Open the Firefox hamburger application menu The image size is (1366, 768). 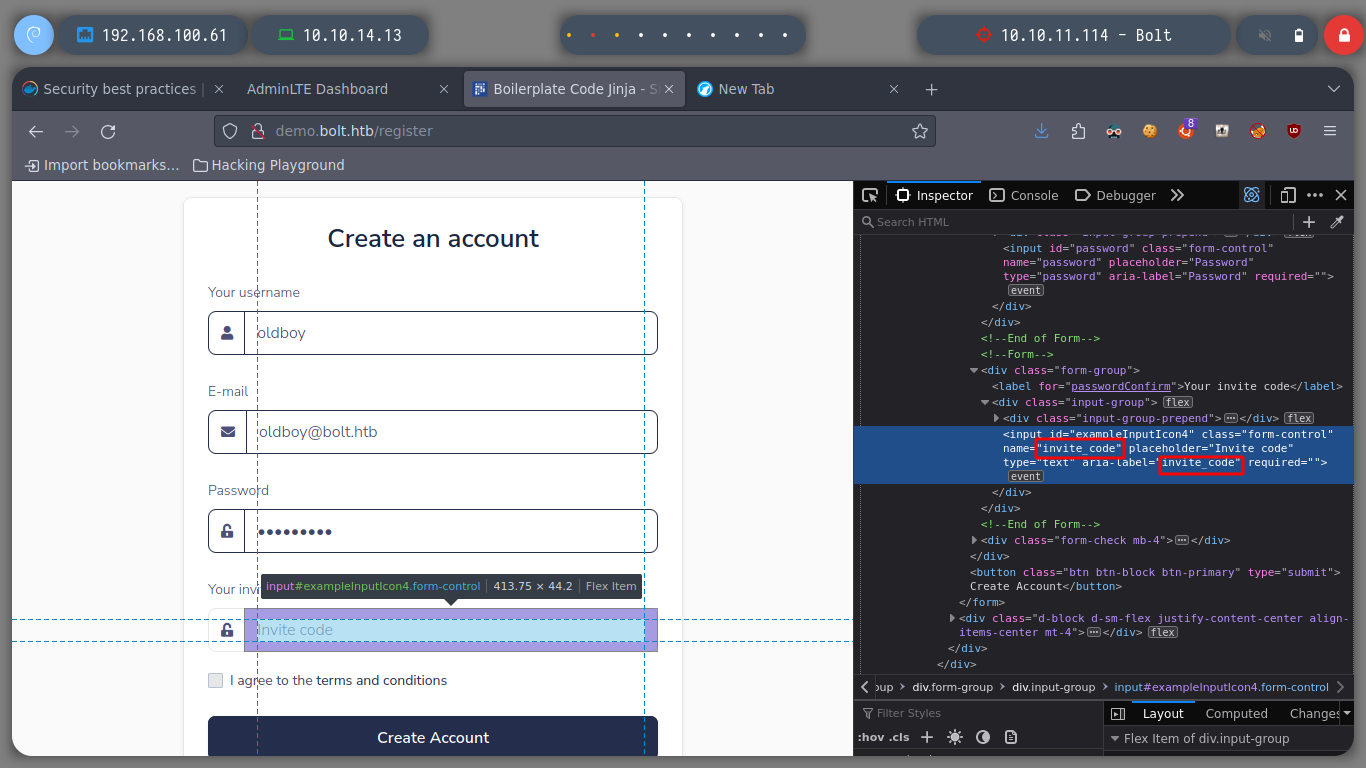tap(1329, 131)
